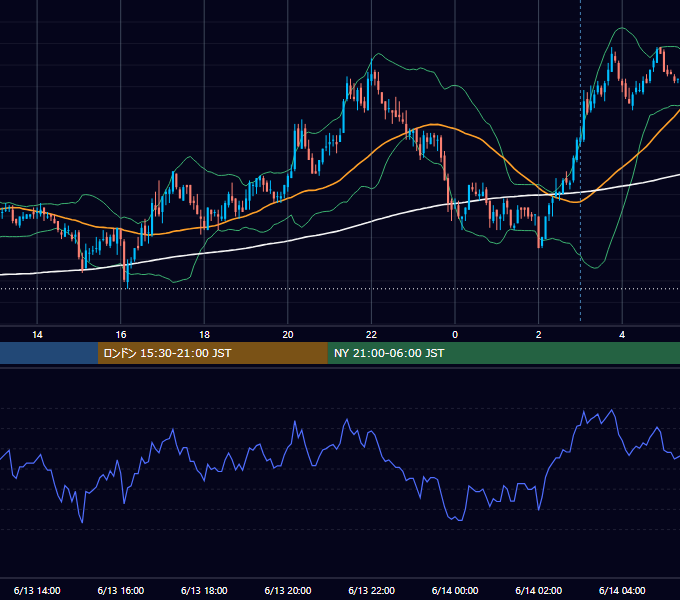Screen dimensions: 680x600
Task: Click the ロンドン 15:30-21:00 JST session bar
Action: pos(212,353)
